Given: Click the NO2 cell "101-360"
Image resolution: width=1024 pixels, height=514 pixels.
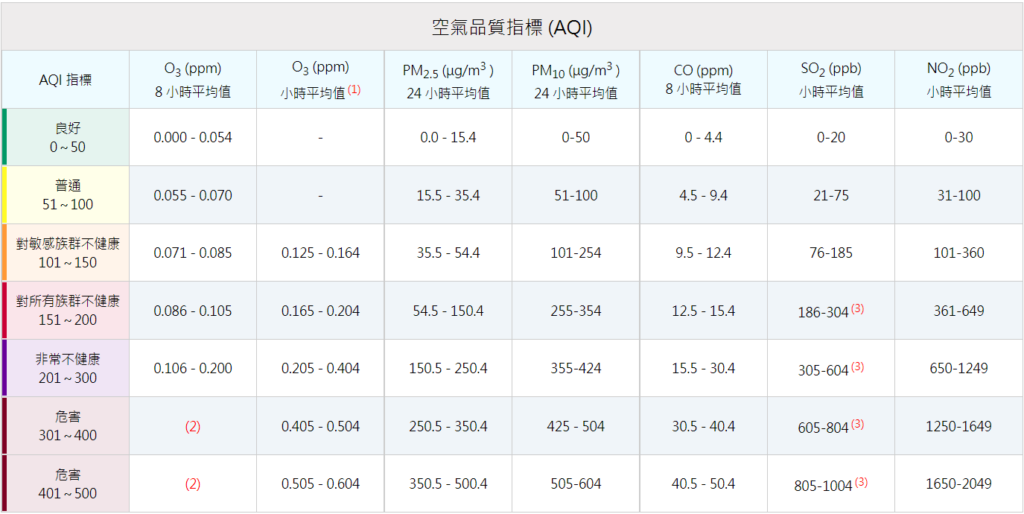Looking at the screenshot, I should coord(959,253).
